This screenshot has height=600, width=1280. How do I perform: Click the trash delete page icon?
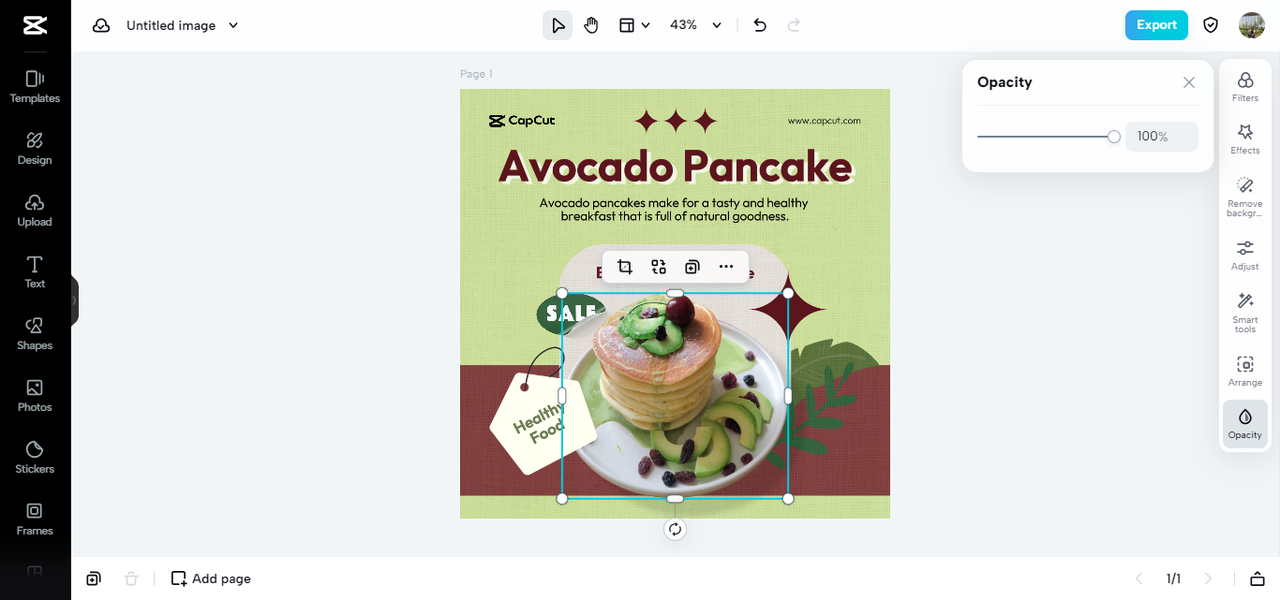(x=131, y=578)
